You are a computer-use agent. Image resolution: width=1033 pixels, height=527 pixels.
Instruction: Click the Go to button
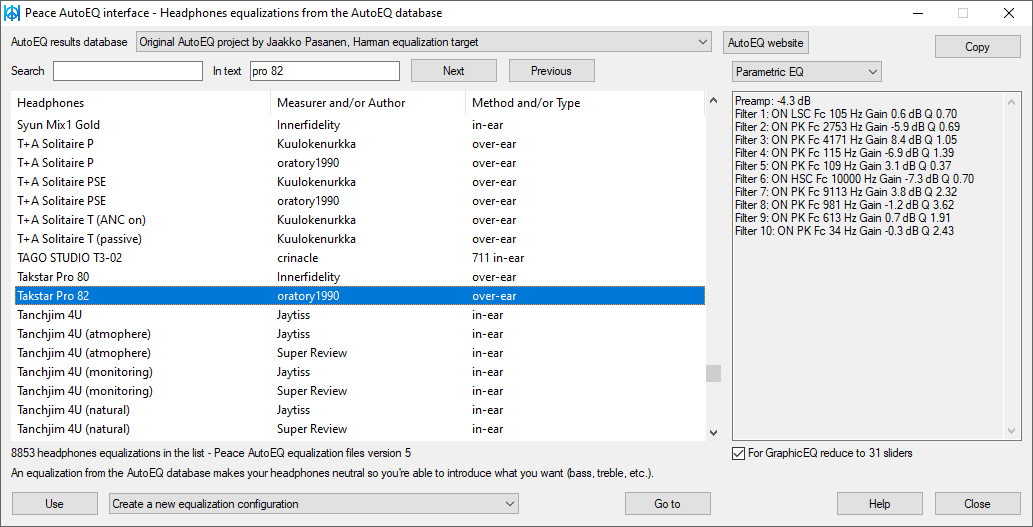(x=667, y=504)
